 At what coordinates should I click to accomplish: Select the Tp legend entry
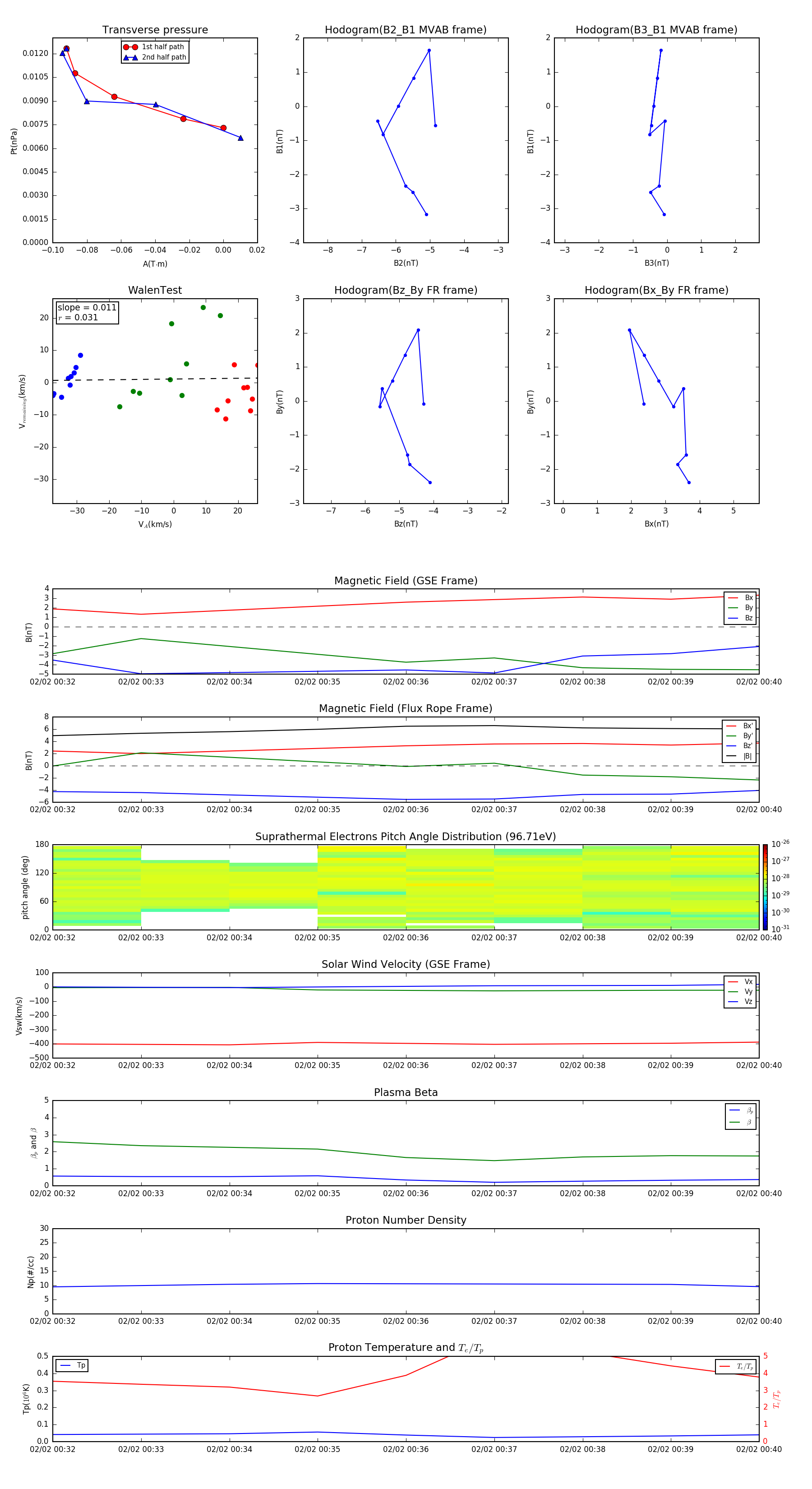tap(72, 1365)
